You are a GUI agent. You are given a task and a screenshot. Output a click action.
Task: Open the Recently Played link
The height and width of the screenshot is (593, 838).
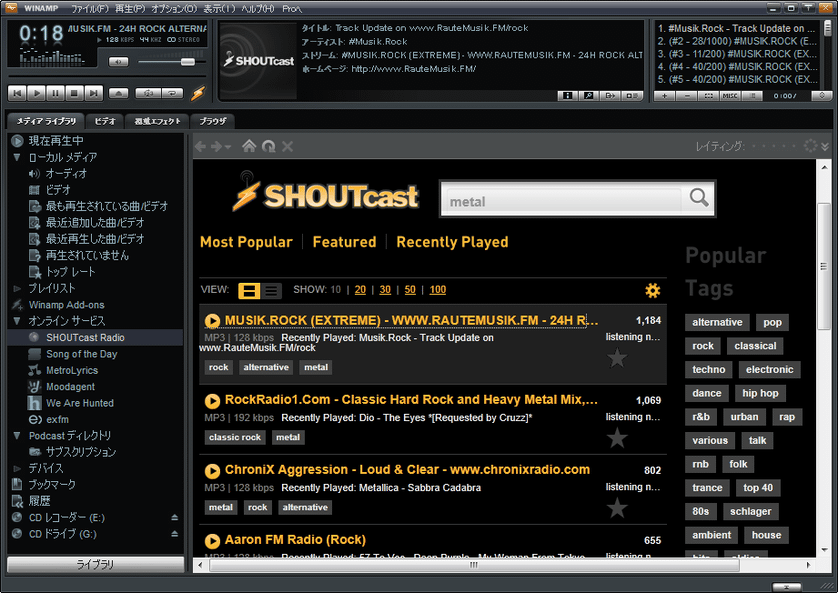point(452,242)
